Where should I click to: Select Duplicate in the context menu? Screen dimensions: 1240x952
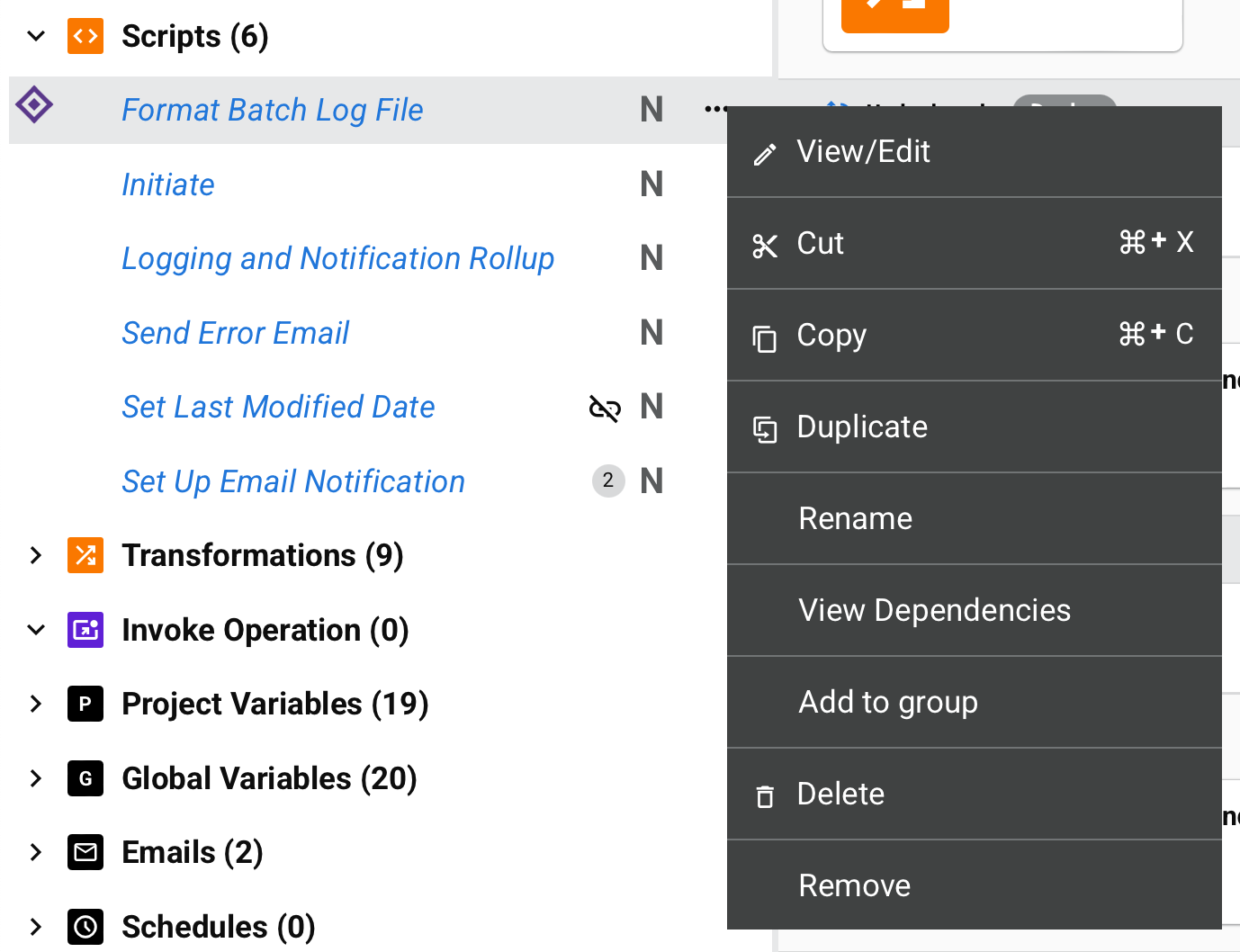pyautogui.click(x=861, y=427)
